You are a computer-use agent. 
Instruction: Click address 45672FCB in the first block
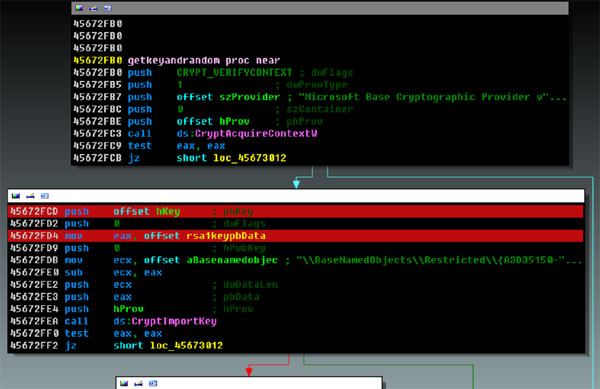[x=98, y=158]
